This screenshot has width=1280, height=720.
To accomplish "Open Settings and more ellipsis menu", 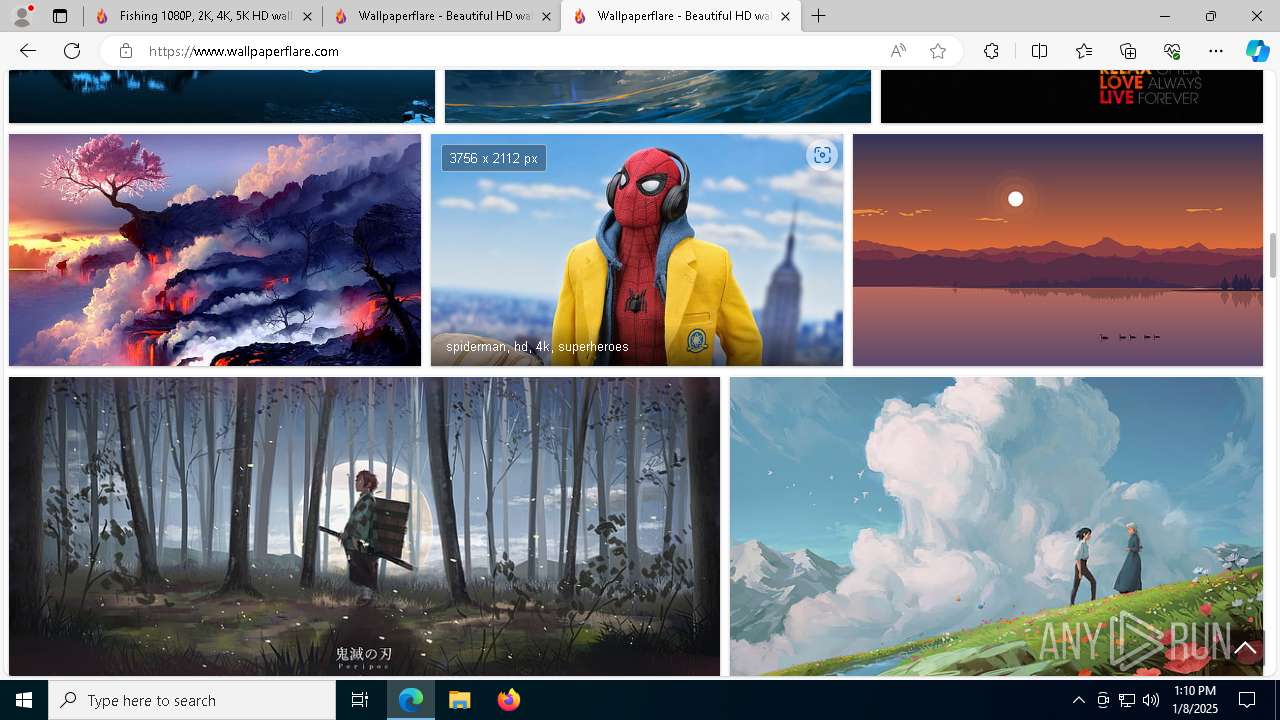I will 1216,51.
